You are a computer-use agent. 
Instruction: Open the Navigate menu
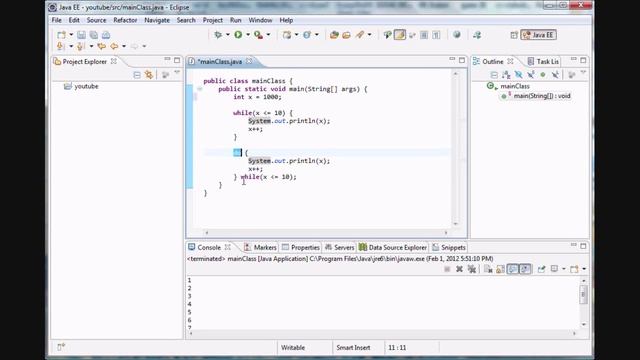(x=157, y=20)
